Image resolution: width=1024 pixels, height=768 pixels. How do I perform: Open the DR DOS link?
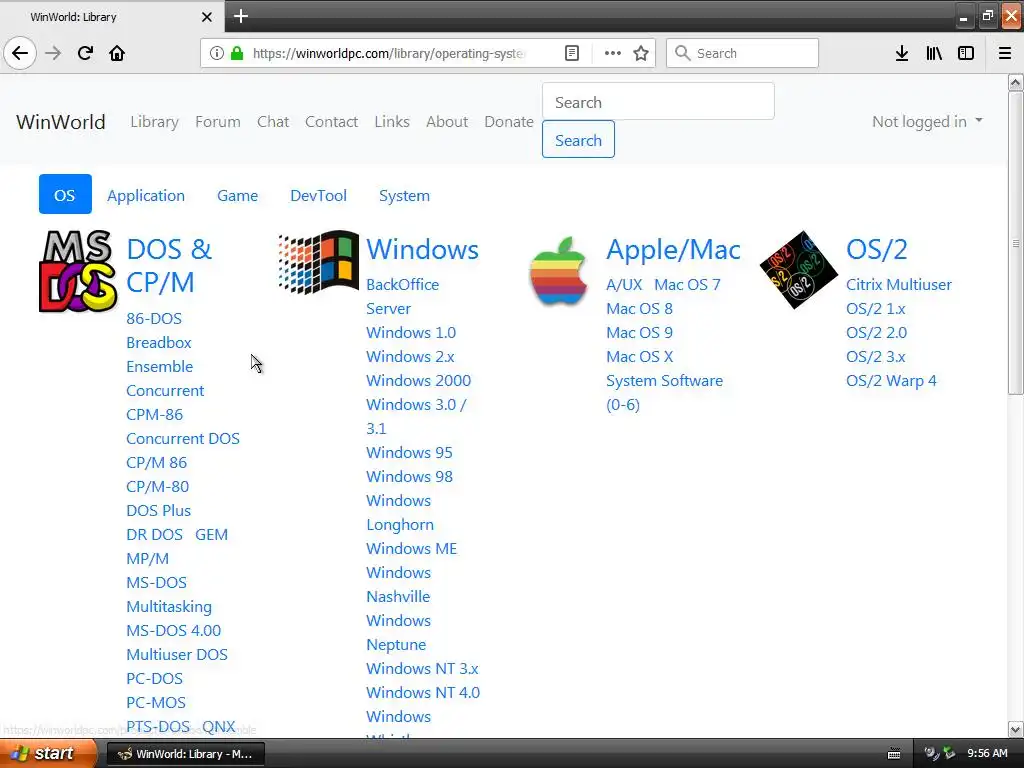point(154,534)
